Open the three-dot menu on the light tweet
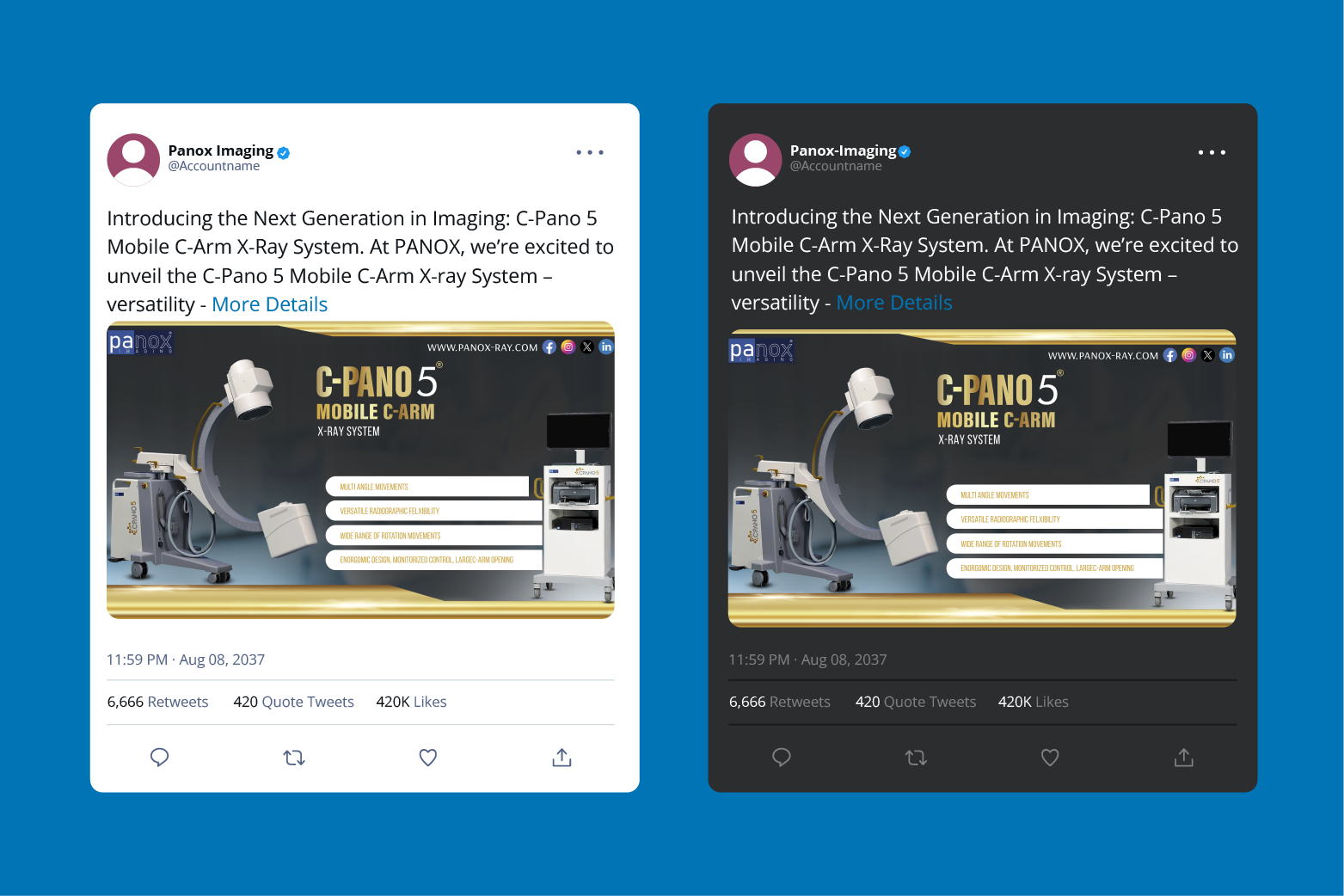 click(x=590, y=152)
